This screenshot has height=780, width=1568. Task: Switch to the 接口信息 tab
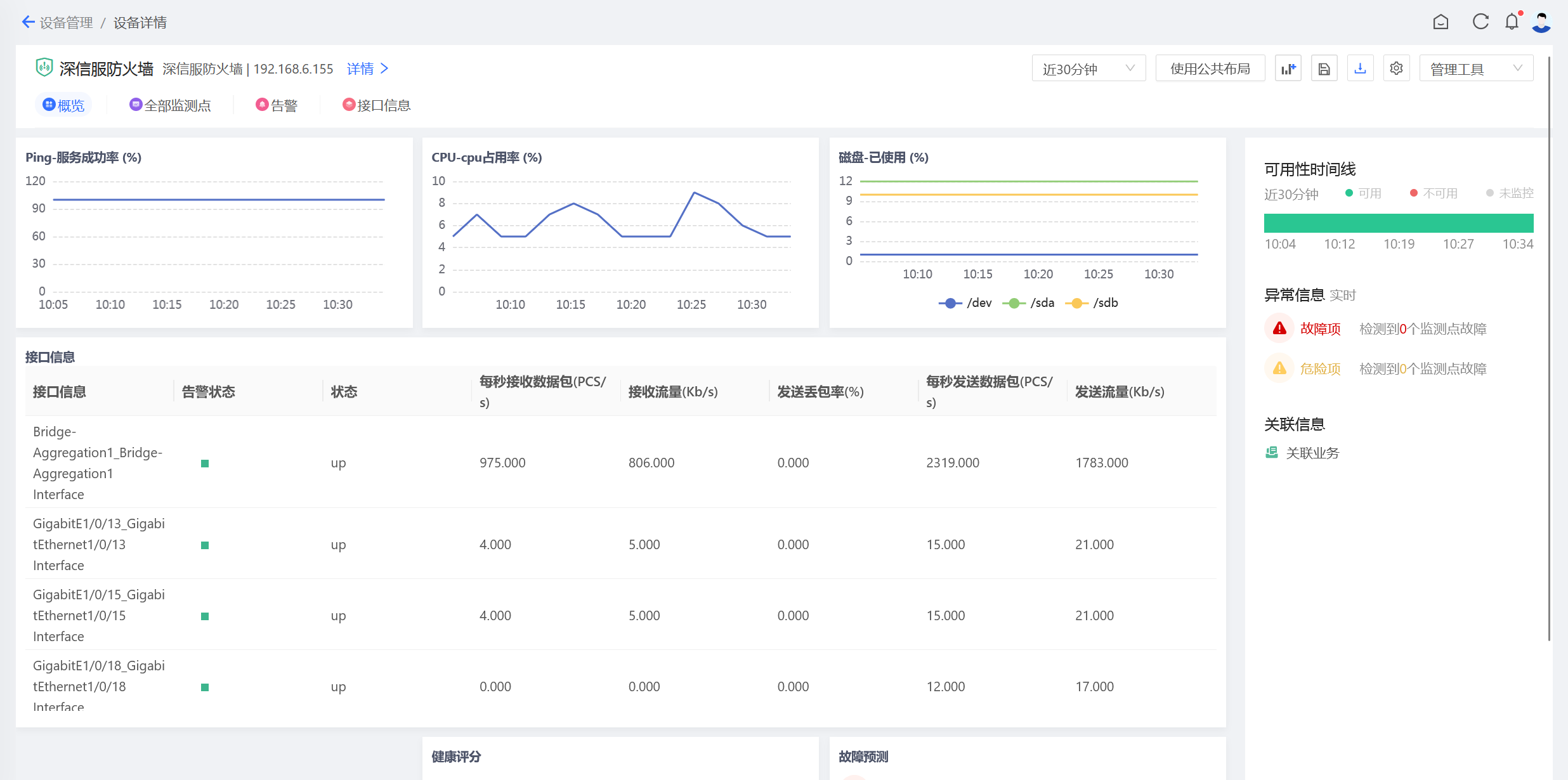pos(377,105)
